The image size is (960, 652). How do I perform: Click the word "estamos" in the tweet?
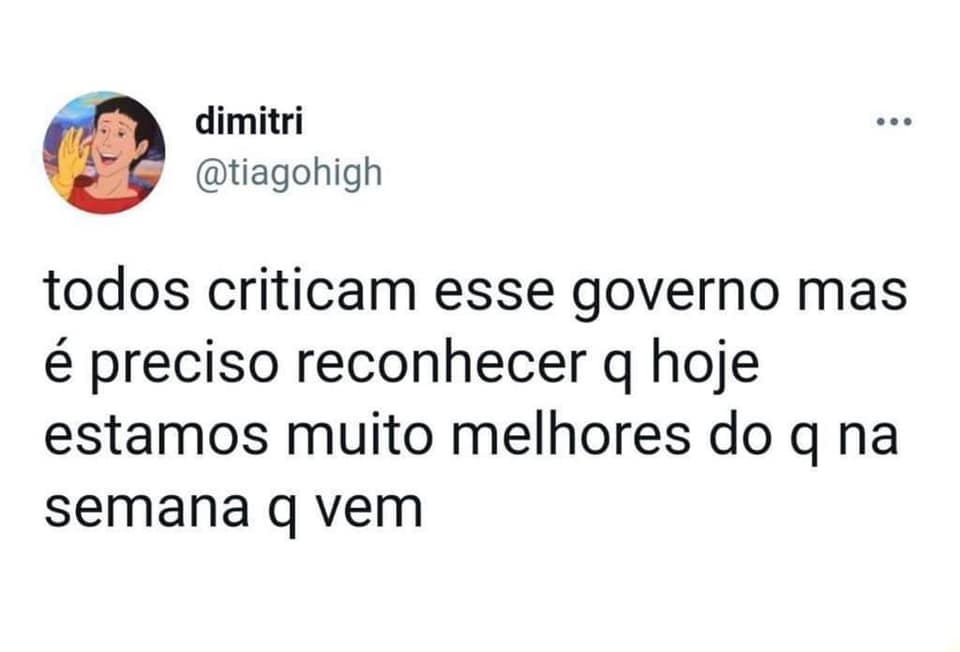click(156, 436)
